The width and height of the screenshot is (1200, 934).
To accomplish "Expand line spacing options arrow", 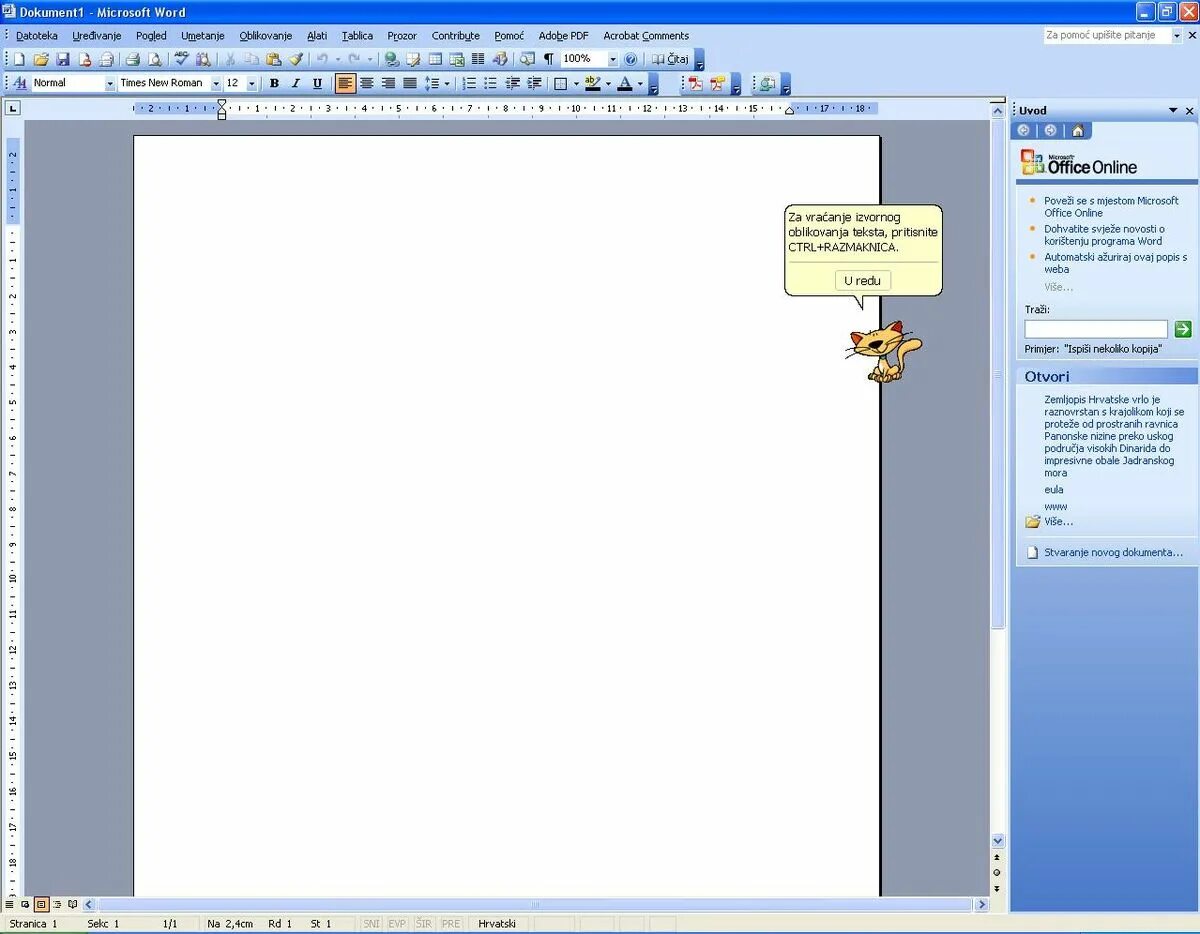I will pyautogui.click(x=447, y=83).
